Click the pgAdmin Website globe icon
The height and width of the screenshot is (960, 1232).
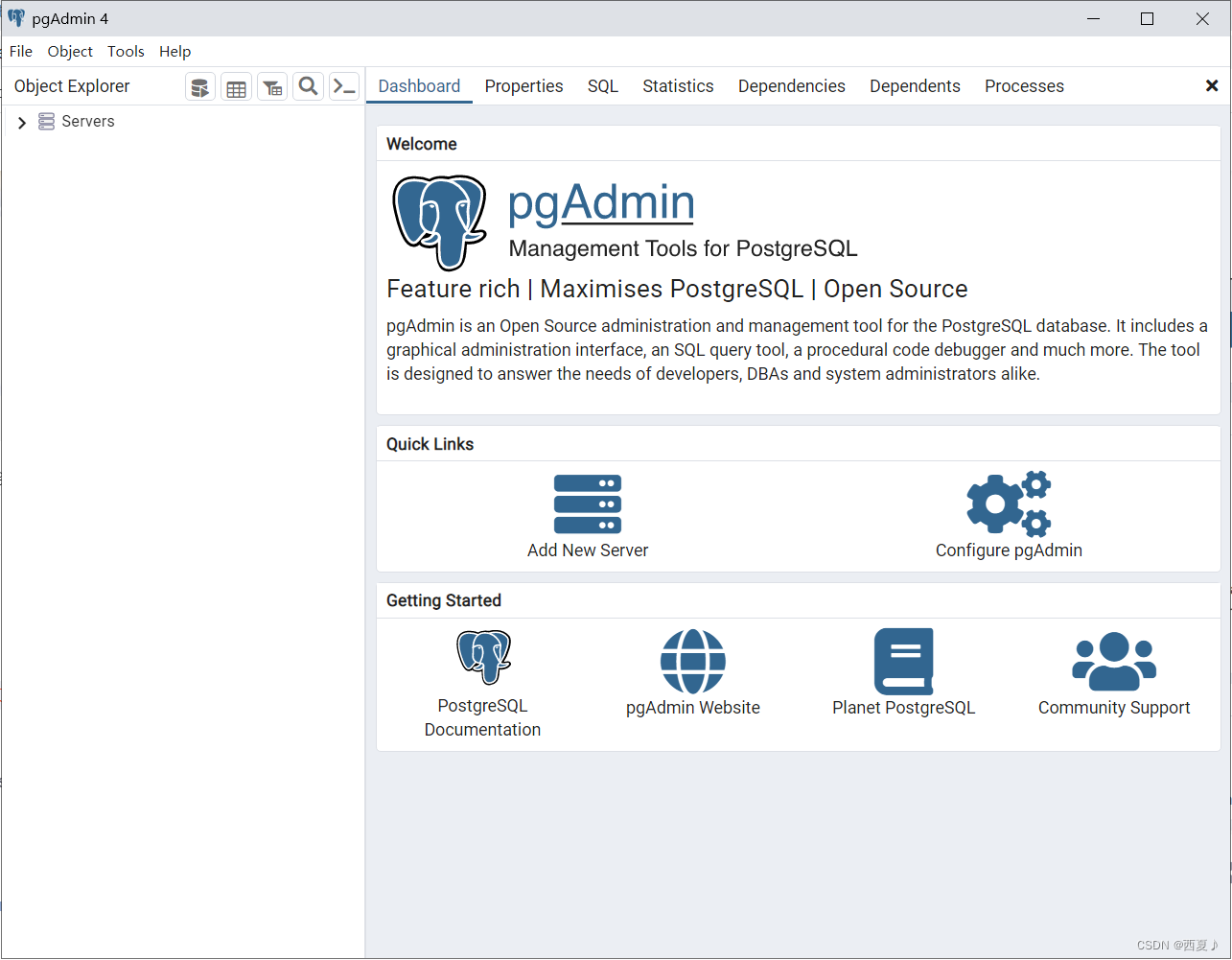pos(693,661)
